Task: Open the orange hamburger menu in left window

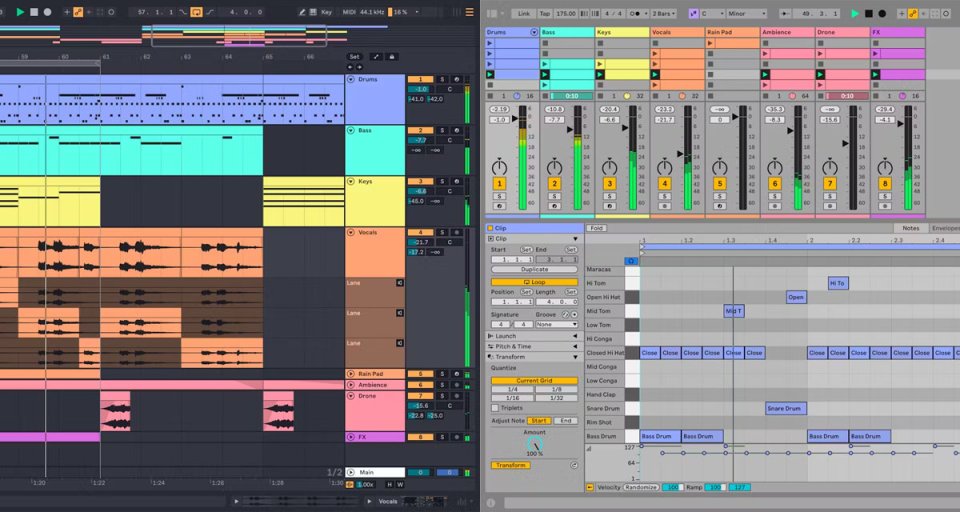Action: 470,12
